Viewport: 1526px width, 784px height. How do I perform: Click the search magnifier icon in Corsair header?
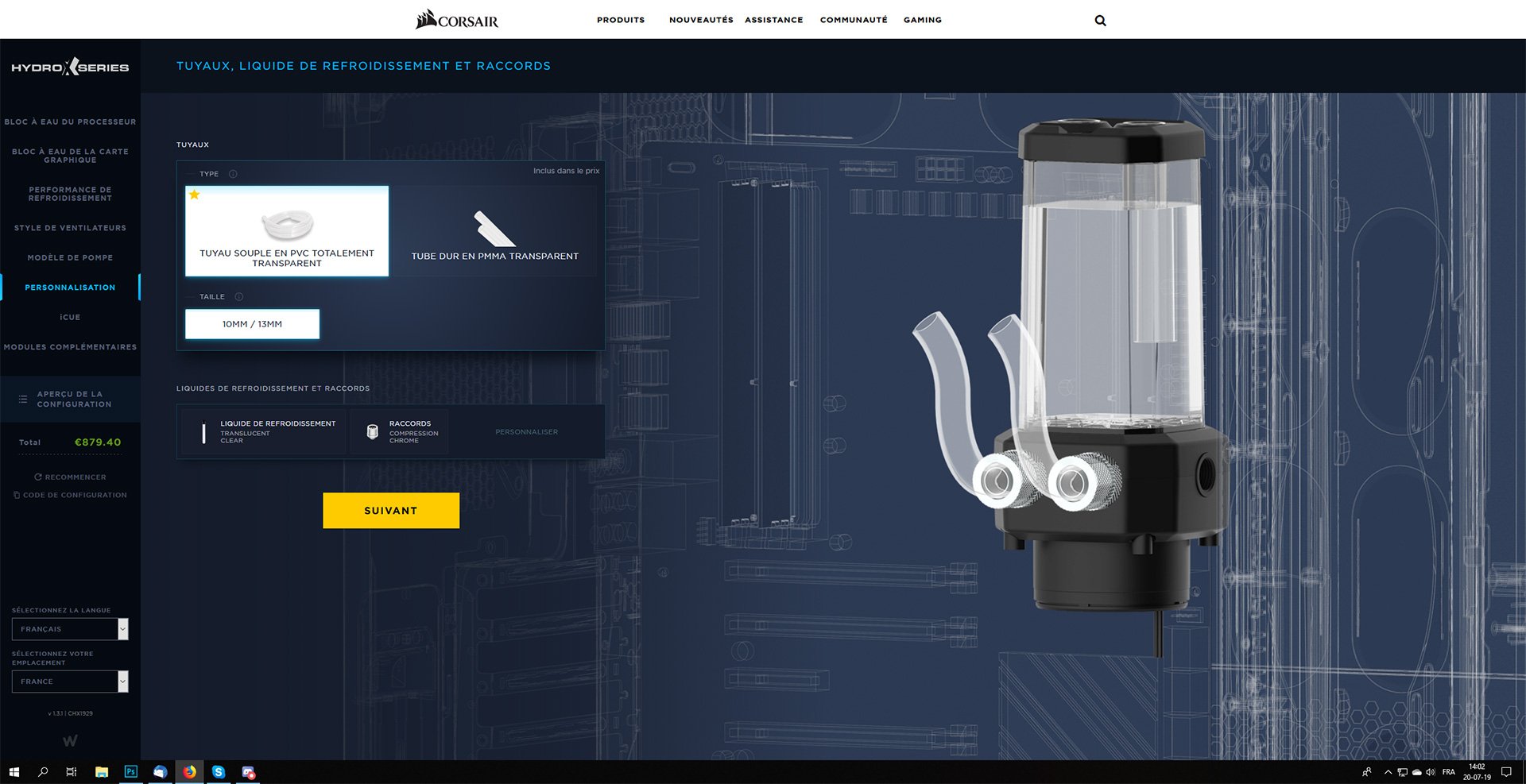tap(1100, 21)
